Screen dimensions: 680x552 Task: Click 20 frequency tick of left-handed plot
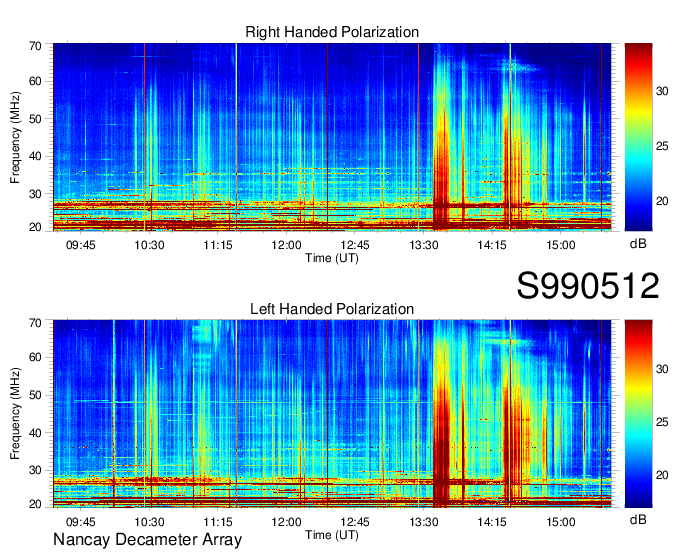(x=35, y=504)
